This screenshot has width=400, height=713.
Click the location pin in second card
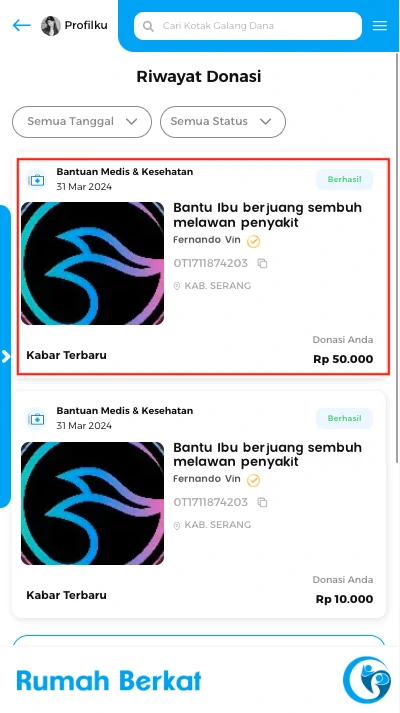coord(177,526)
